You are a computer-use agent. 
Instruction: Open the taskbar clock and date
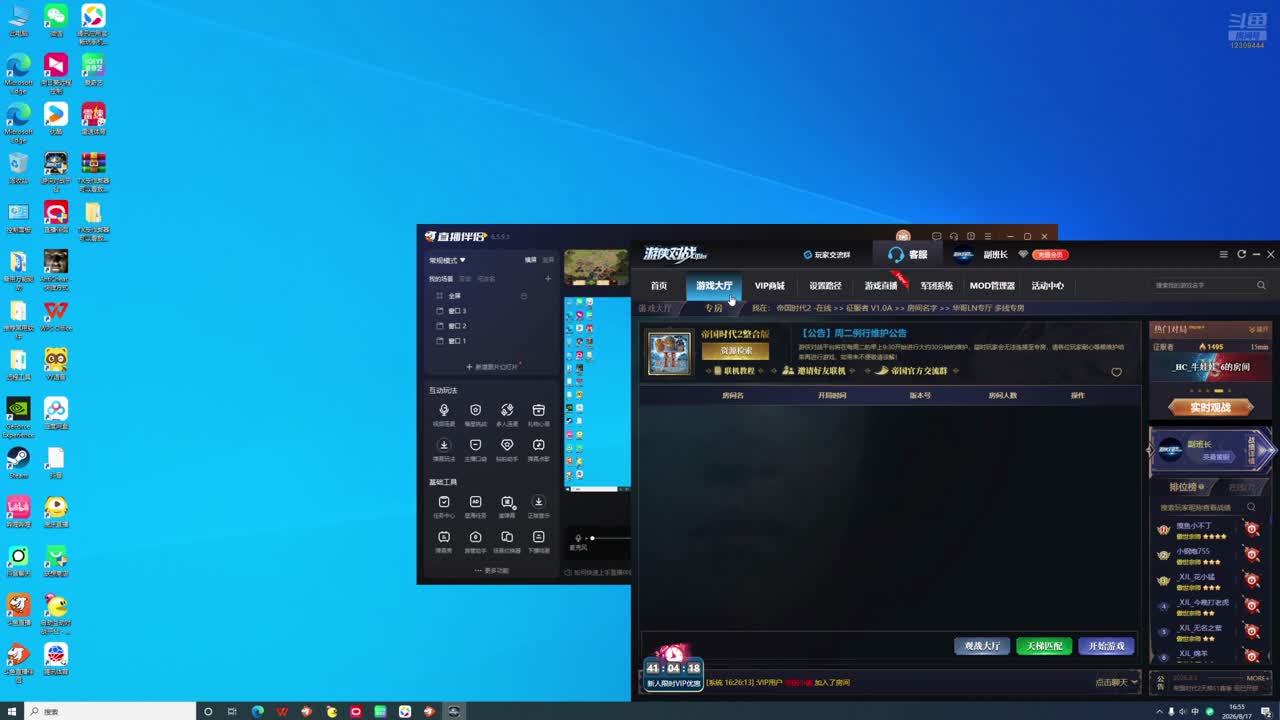pos(1236,711)
